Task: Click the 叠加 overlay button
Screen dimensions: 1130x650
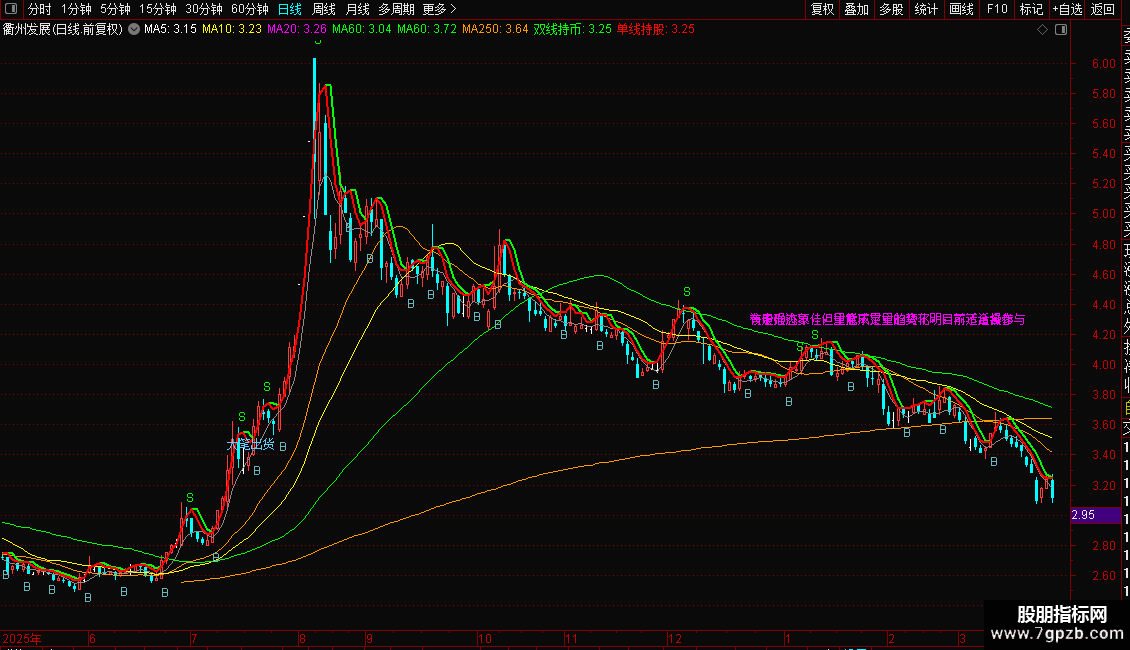Action: (x=857, y=9)
